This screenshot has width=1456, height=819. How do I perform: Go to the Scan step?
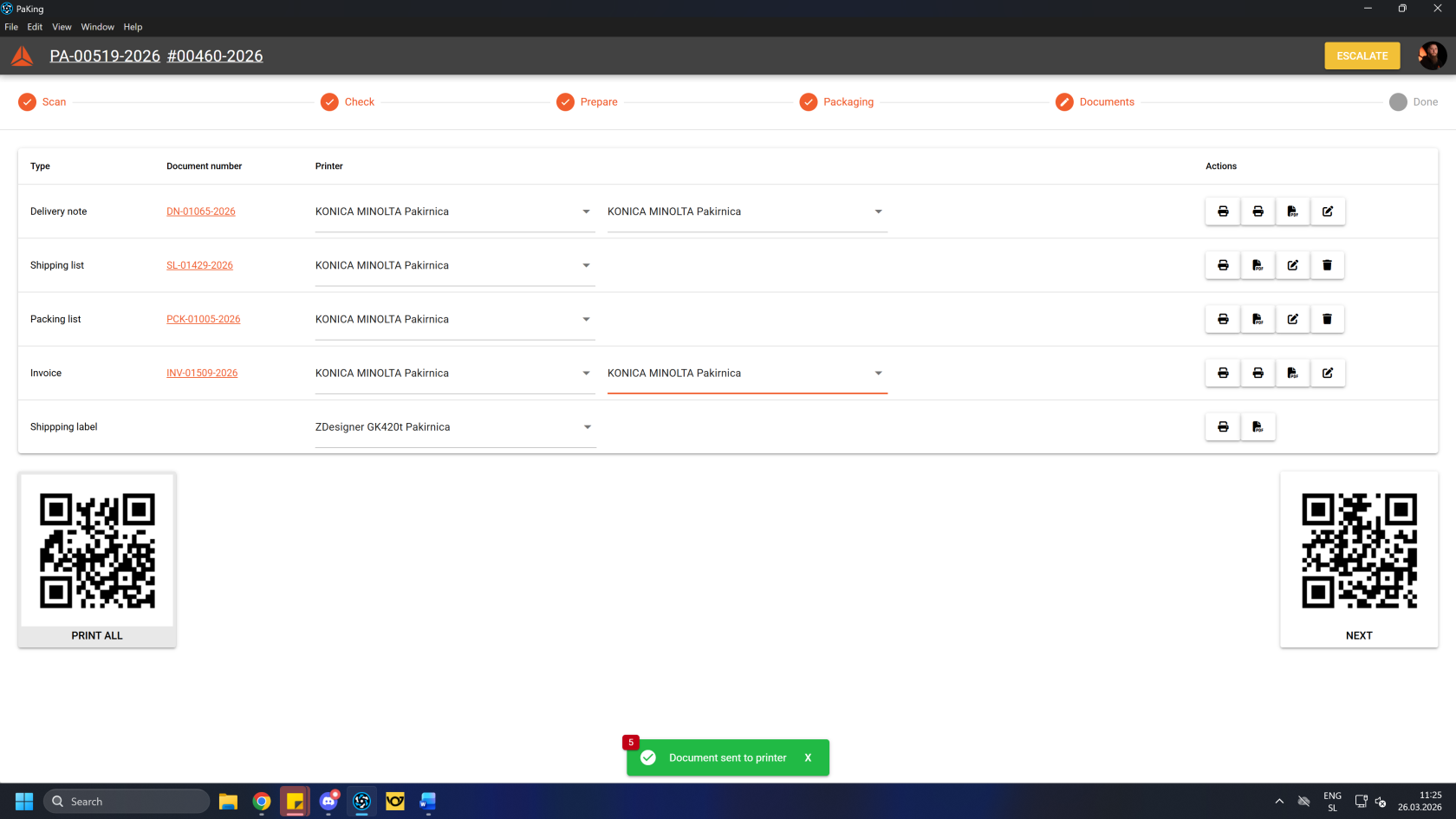pyautogui.click(x=42, y=102)
